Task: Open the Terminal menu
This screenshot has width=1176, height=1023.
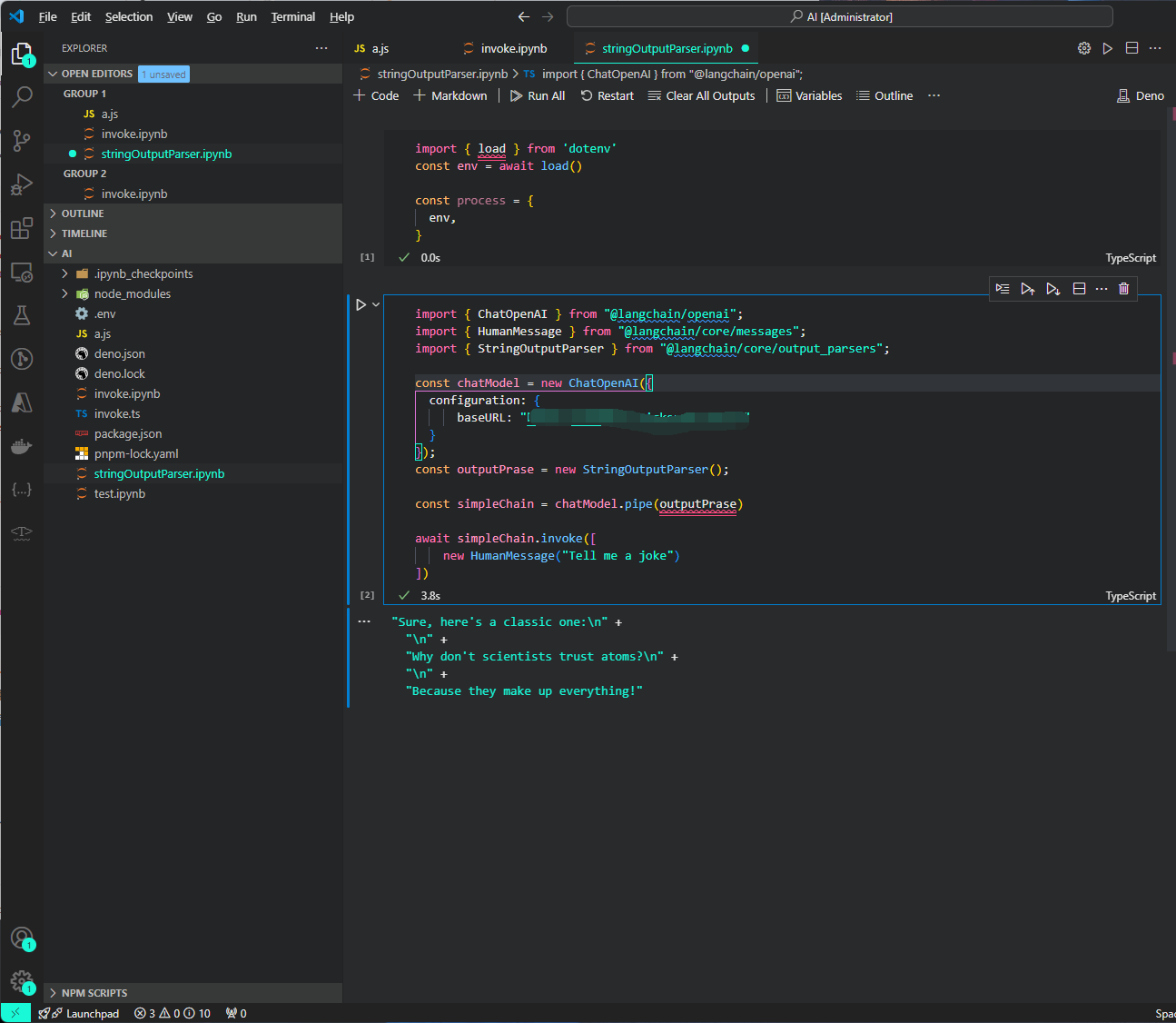Action: click(292, 16)
